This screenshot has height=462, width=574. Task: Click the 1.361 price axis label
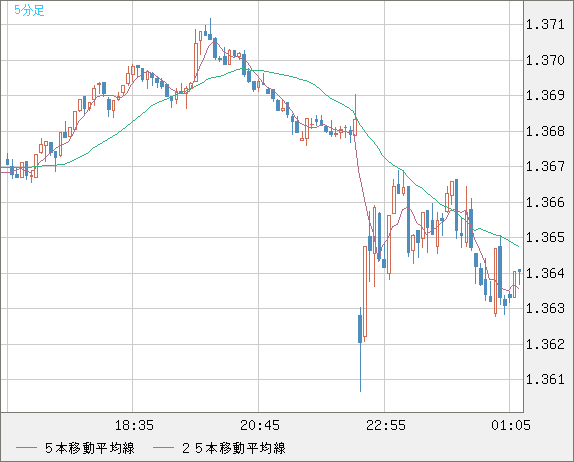pos(545,380)
